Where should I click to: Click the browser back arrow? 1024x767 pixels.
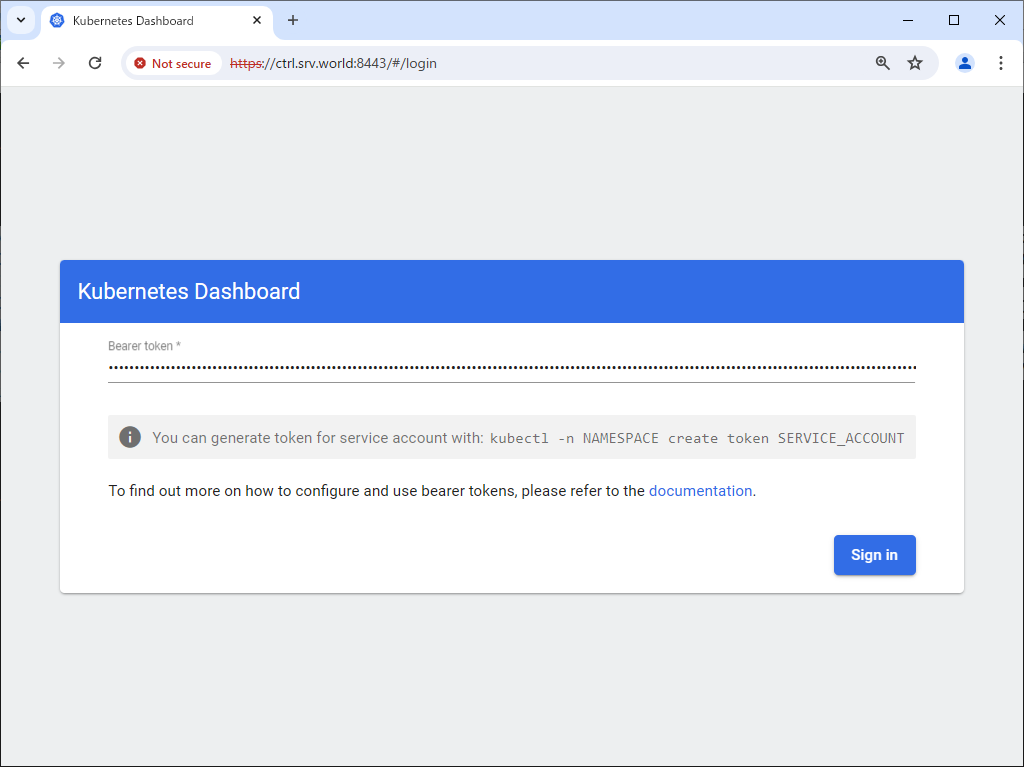coord(24,63)
